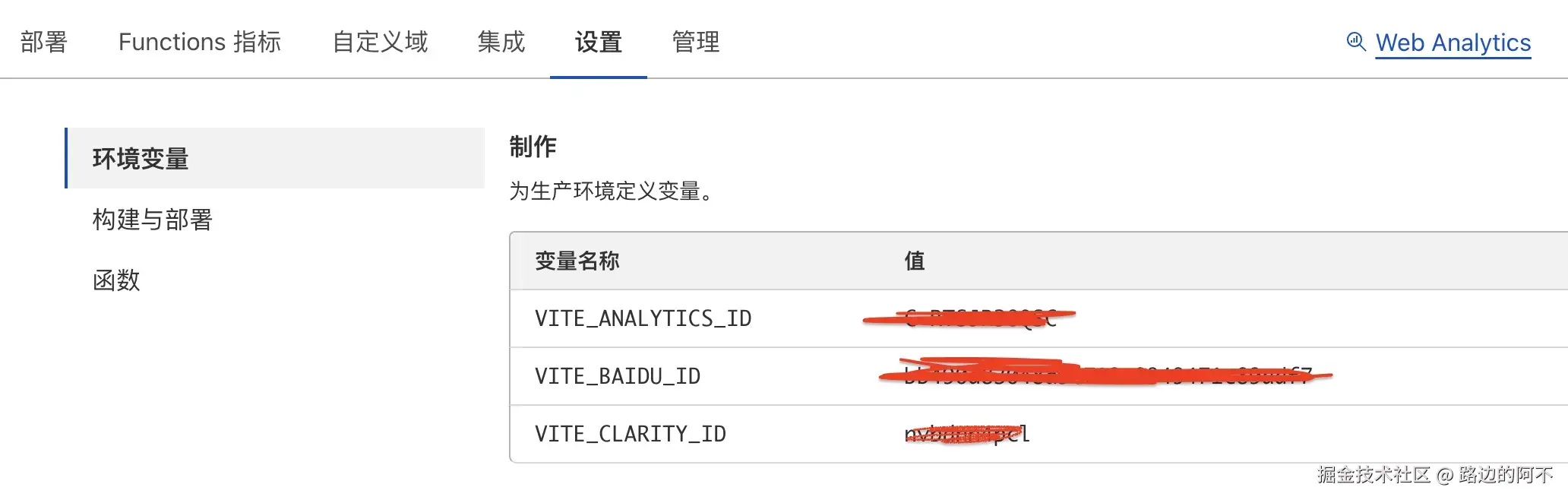Click the redacted value of VITE_ANALYTICS_ID
The width and height of the screenshot is (1568, 500).
[x=972, y=318]
